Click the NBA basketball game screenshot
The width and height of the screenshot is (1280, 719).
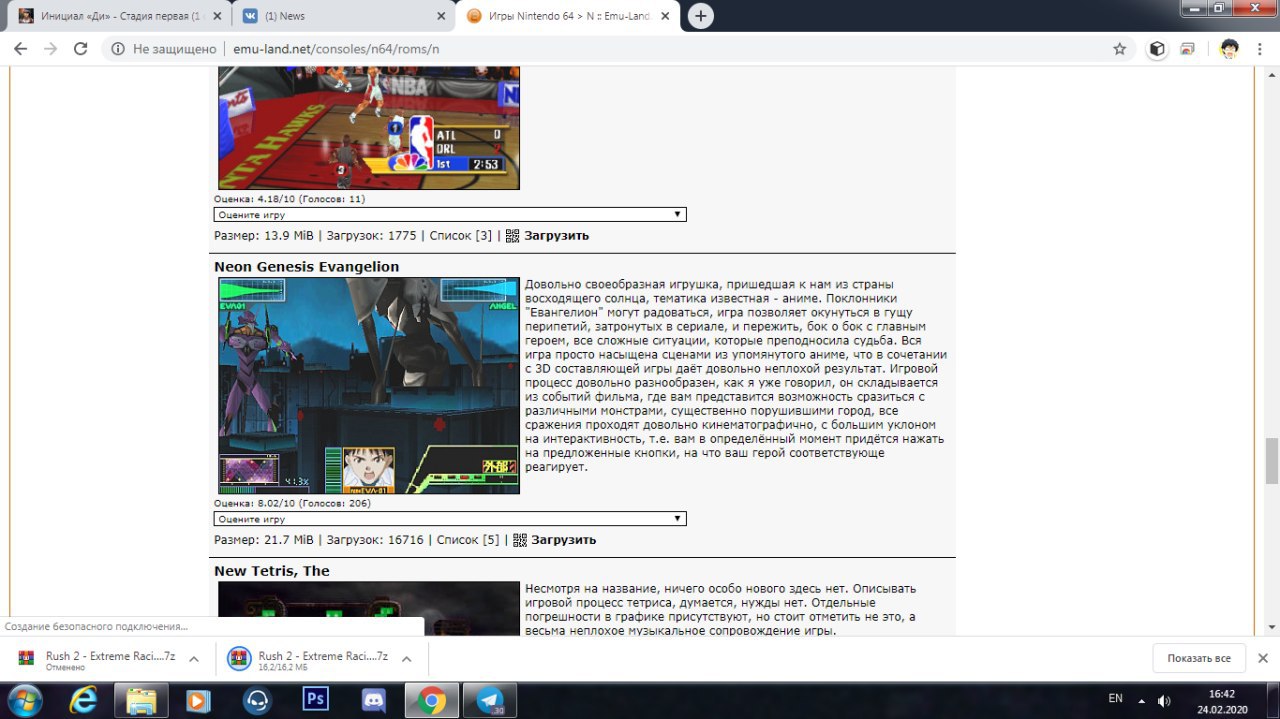click(369, 128)
